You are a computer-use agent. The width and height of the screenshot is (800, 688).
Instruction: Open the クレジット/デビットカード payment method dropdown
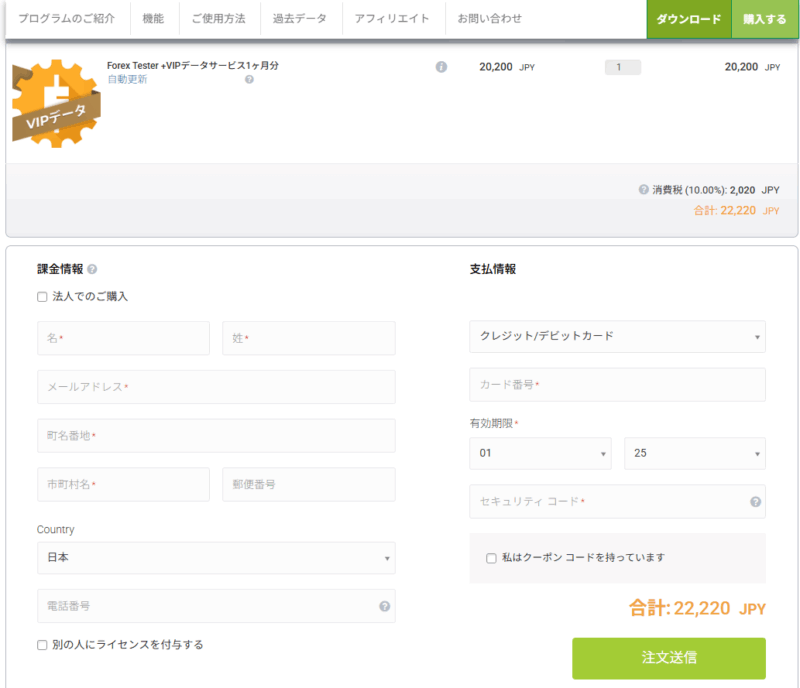[617, 336]
